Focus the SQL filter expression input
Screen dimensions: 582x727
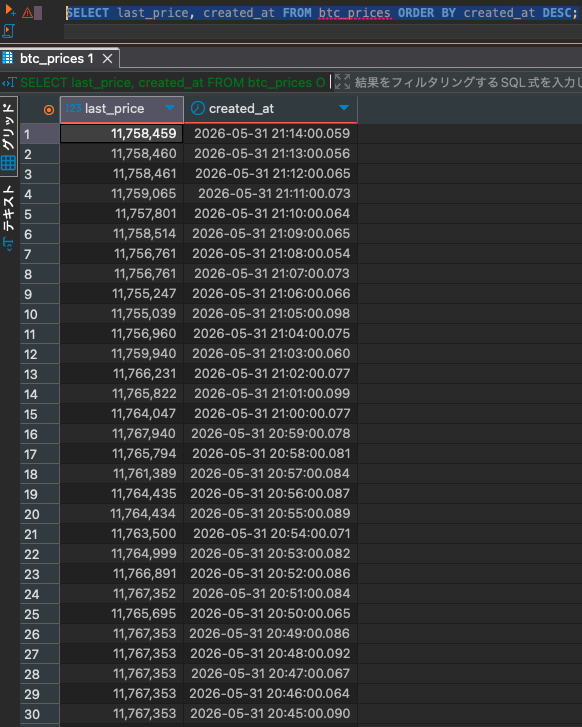click(468, 83)
